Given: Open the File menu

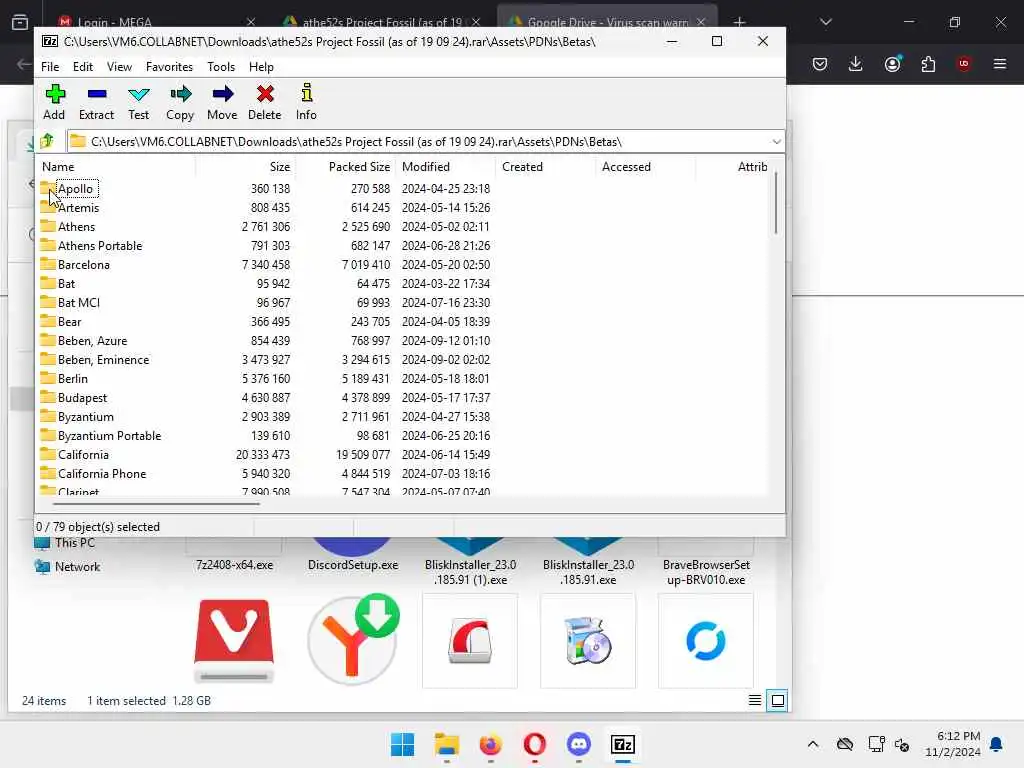Looking at the screenshot, I should (x=50, y=67).
